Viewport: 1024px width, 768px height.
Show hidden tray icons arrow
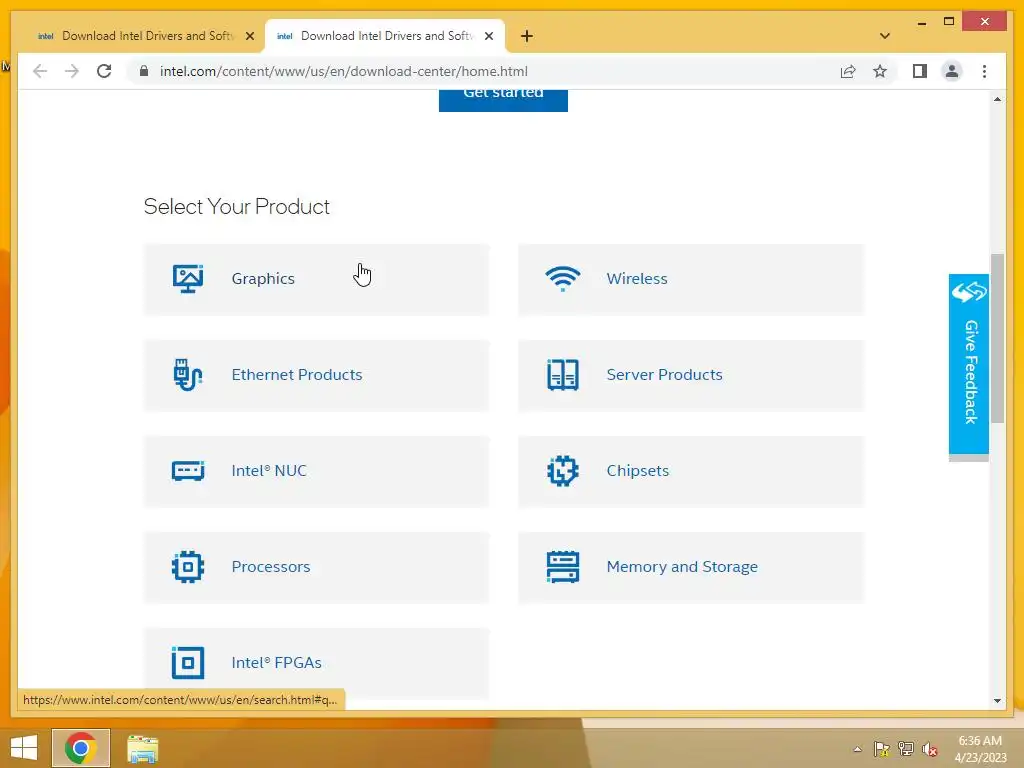coord(857,749)
